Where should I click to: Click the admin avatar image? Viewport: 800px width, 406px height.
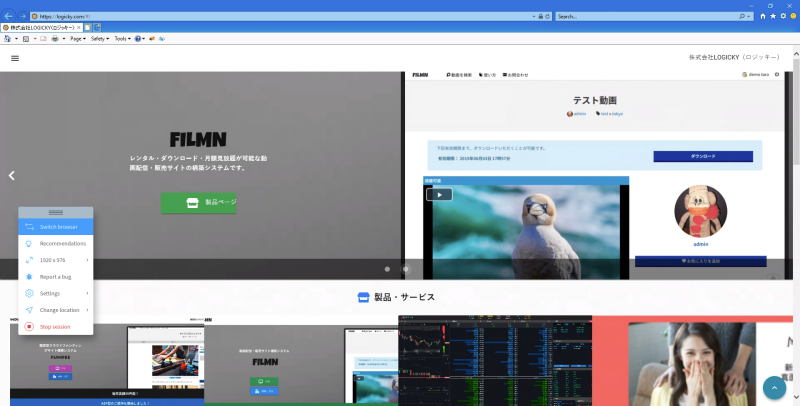[701, 211]
